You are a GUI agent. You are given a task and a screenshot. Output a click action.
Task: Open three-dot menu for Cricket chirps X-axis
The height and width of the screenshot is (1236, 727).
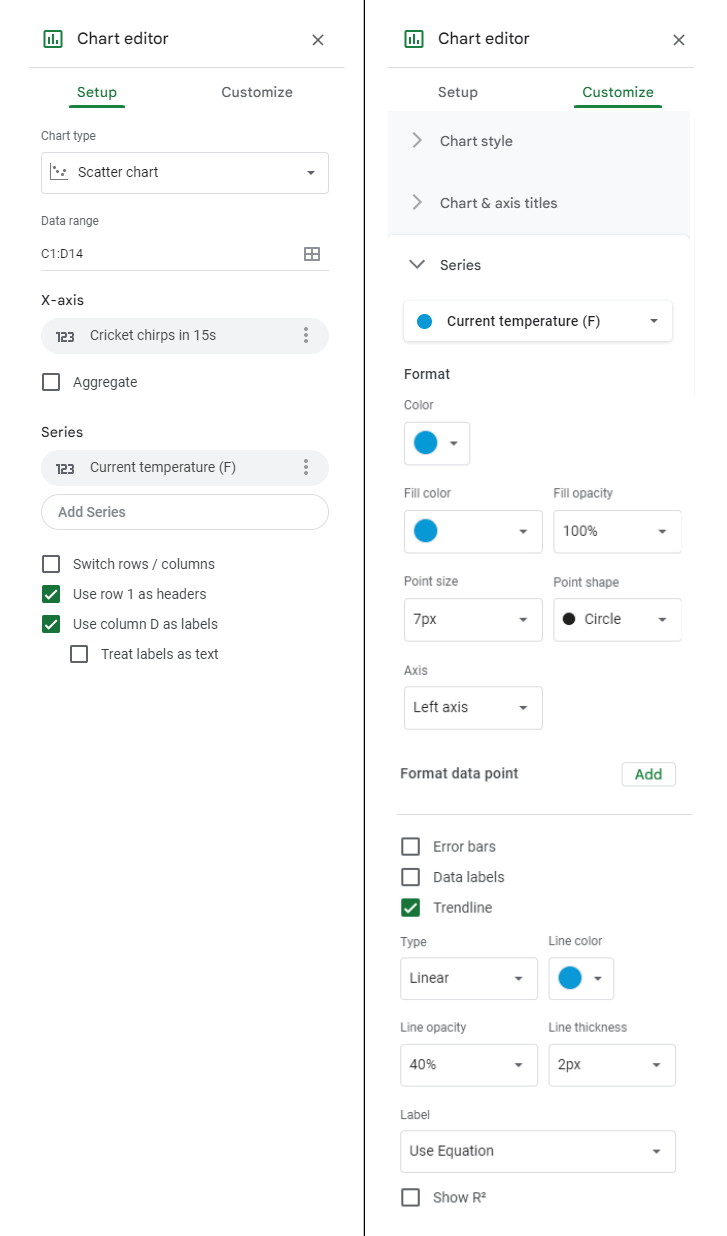(x=306, y=336)
